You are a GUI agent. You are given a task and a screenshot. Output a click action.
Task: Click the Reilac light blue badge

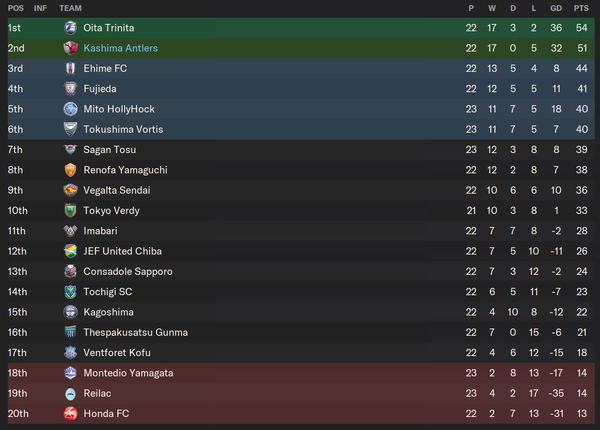[x=70, y=393]
